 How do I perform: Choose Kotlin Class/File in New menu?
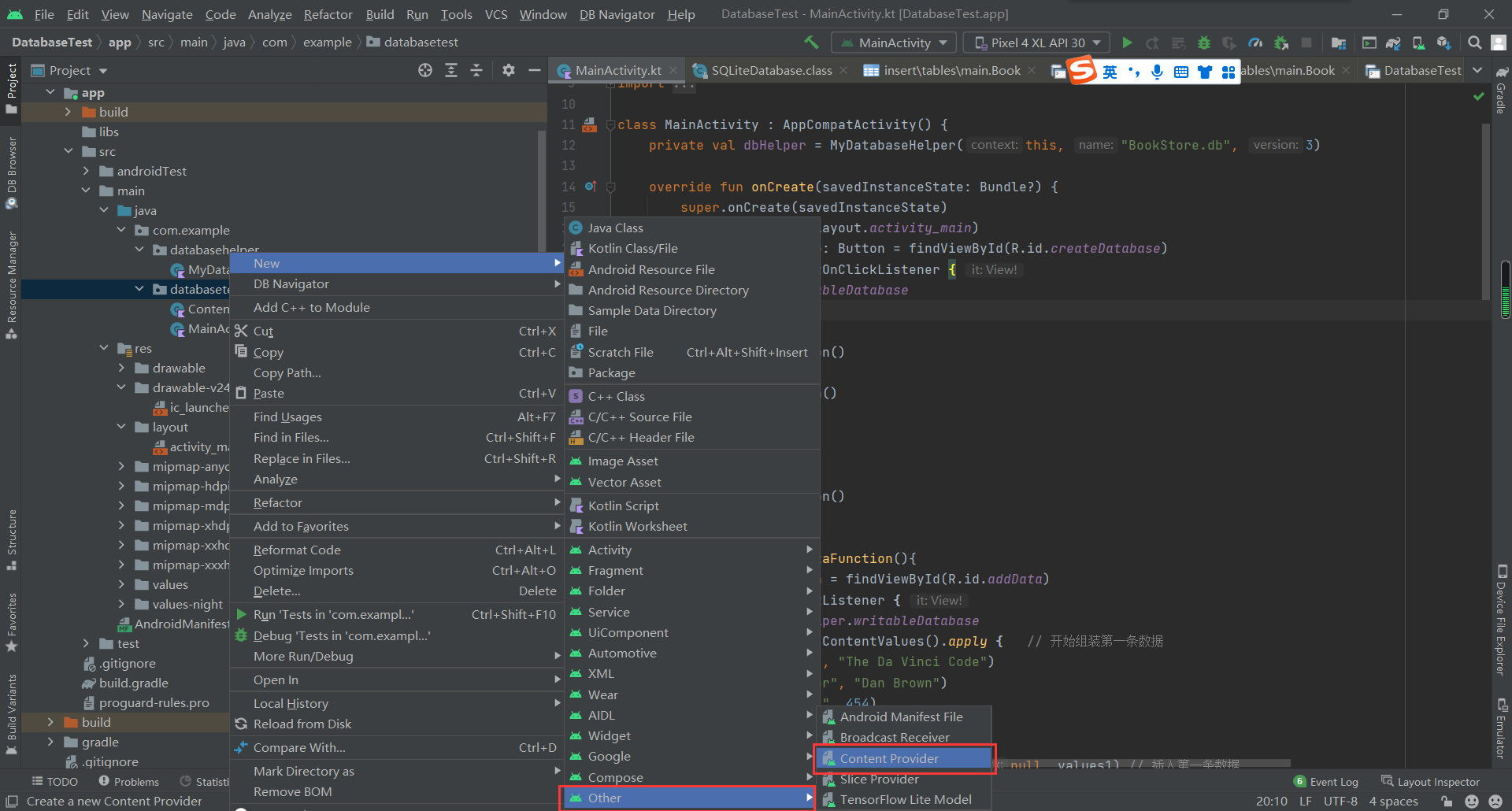coord(632,248)
